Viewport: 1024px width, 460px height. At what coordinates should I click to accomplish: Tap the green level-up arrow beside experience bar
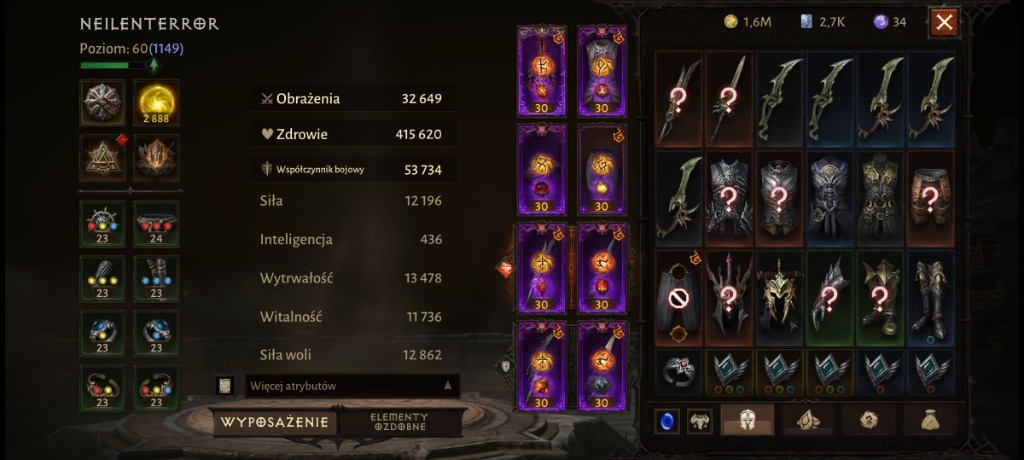click(153, 65)
